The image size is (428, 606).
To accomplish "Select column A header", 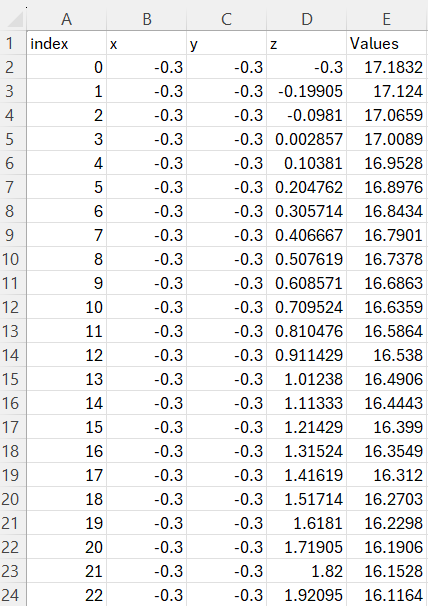I will click(x=67, y=19).
